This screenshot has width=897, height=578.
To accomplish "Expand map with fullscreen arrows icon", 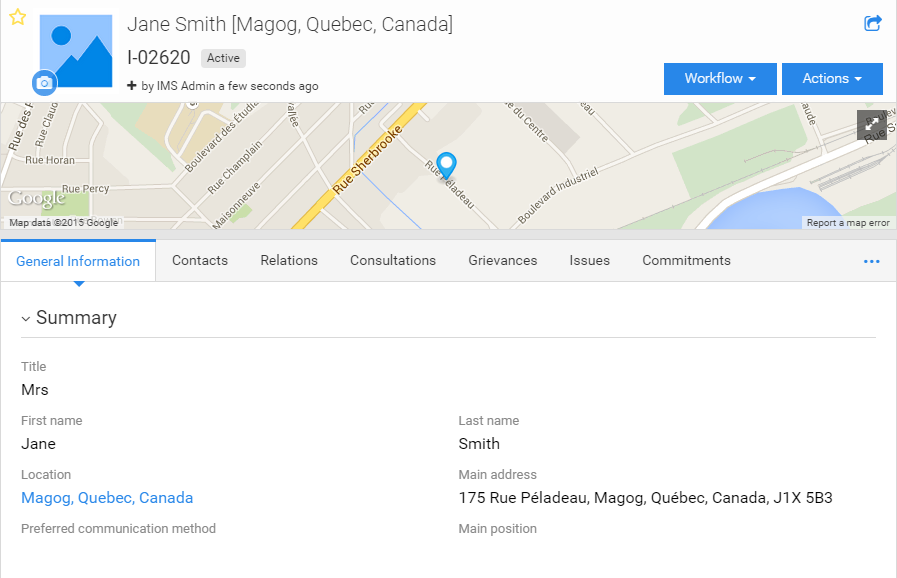I will (x=872, y=125).
